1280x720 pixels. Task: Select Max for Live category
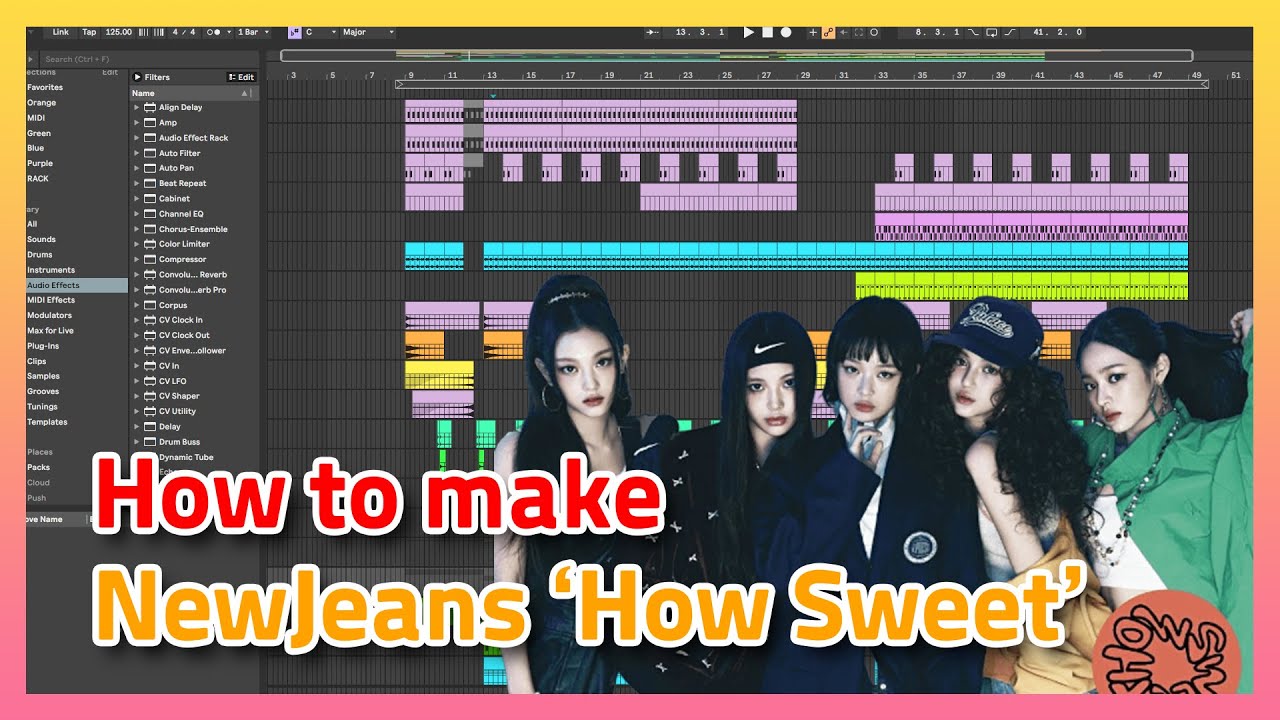click(50, 330)
